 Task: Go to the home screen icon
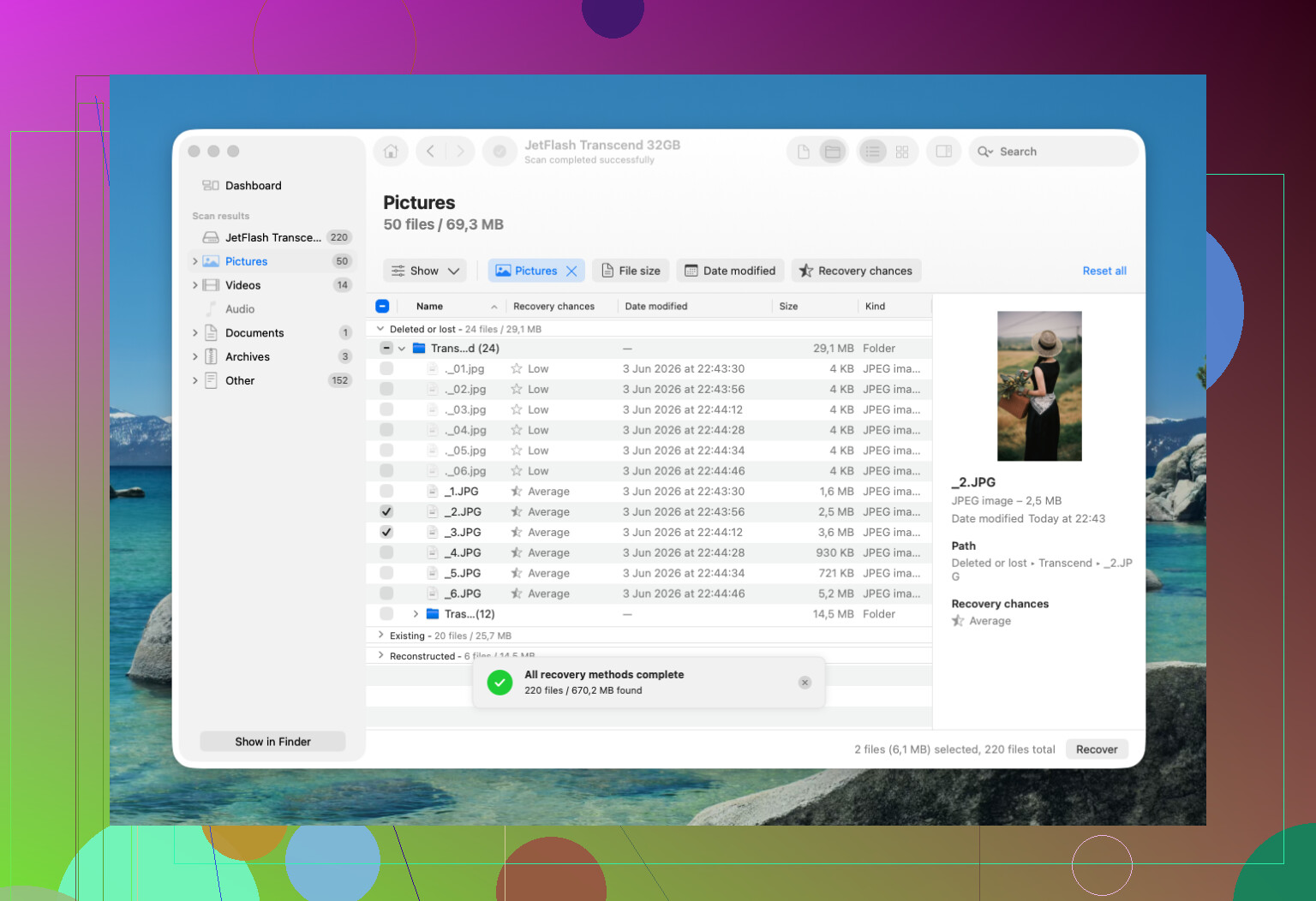391,152
